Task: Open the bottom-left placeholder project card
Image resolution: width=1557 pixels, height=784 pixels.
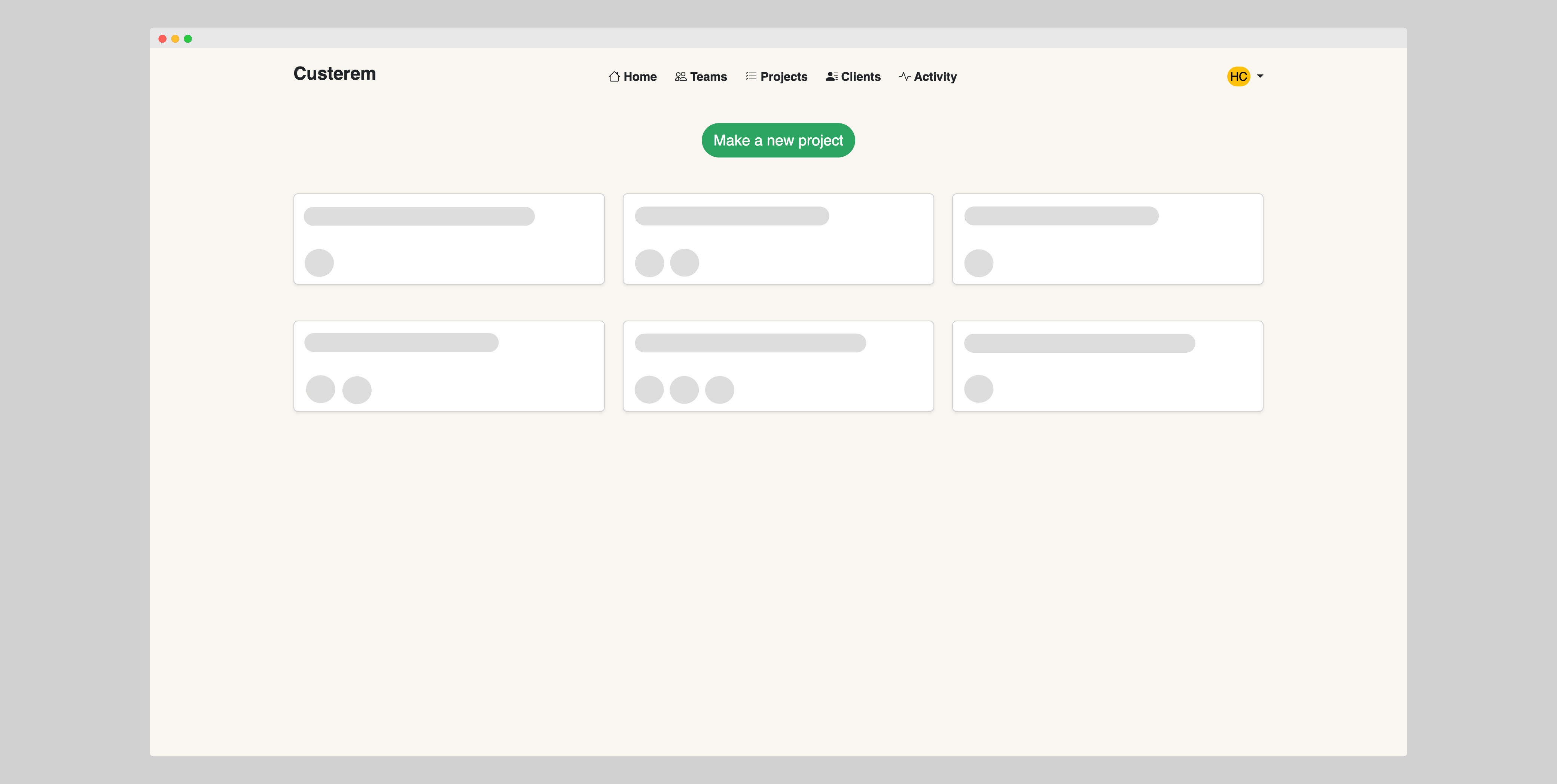Action: tap(448, 366)
